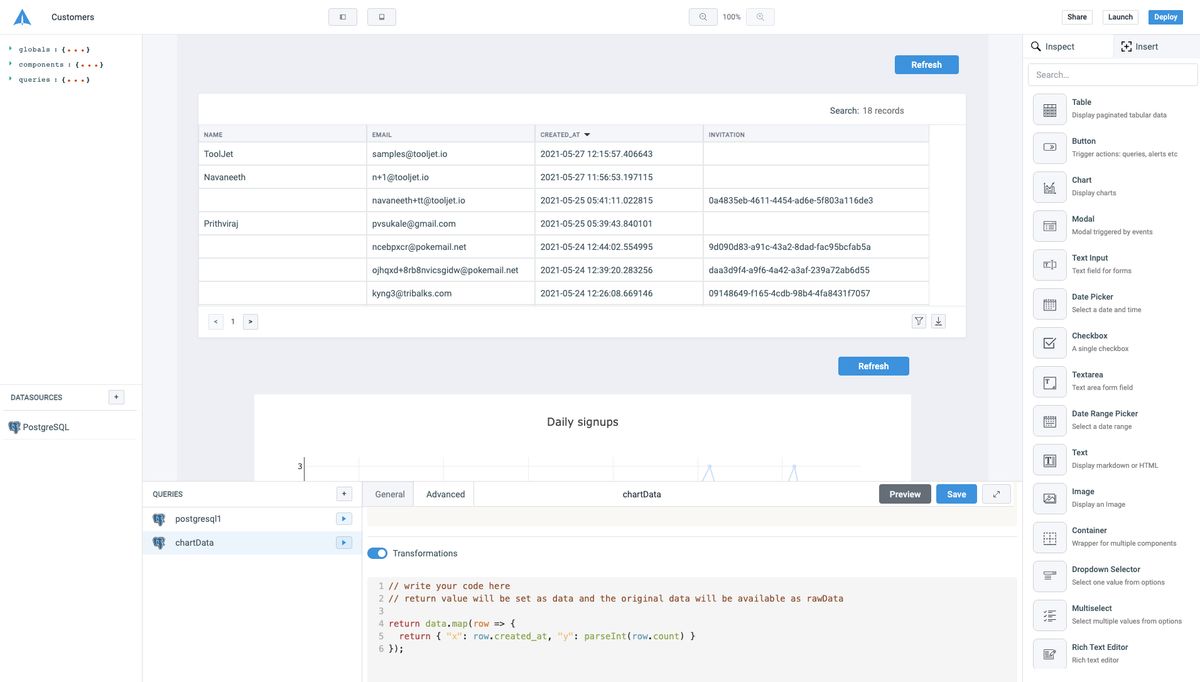Click the widget Search input field

click(x=1111, y=75)
